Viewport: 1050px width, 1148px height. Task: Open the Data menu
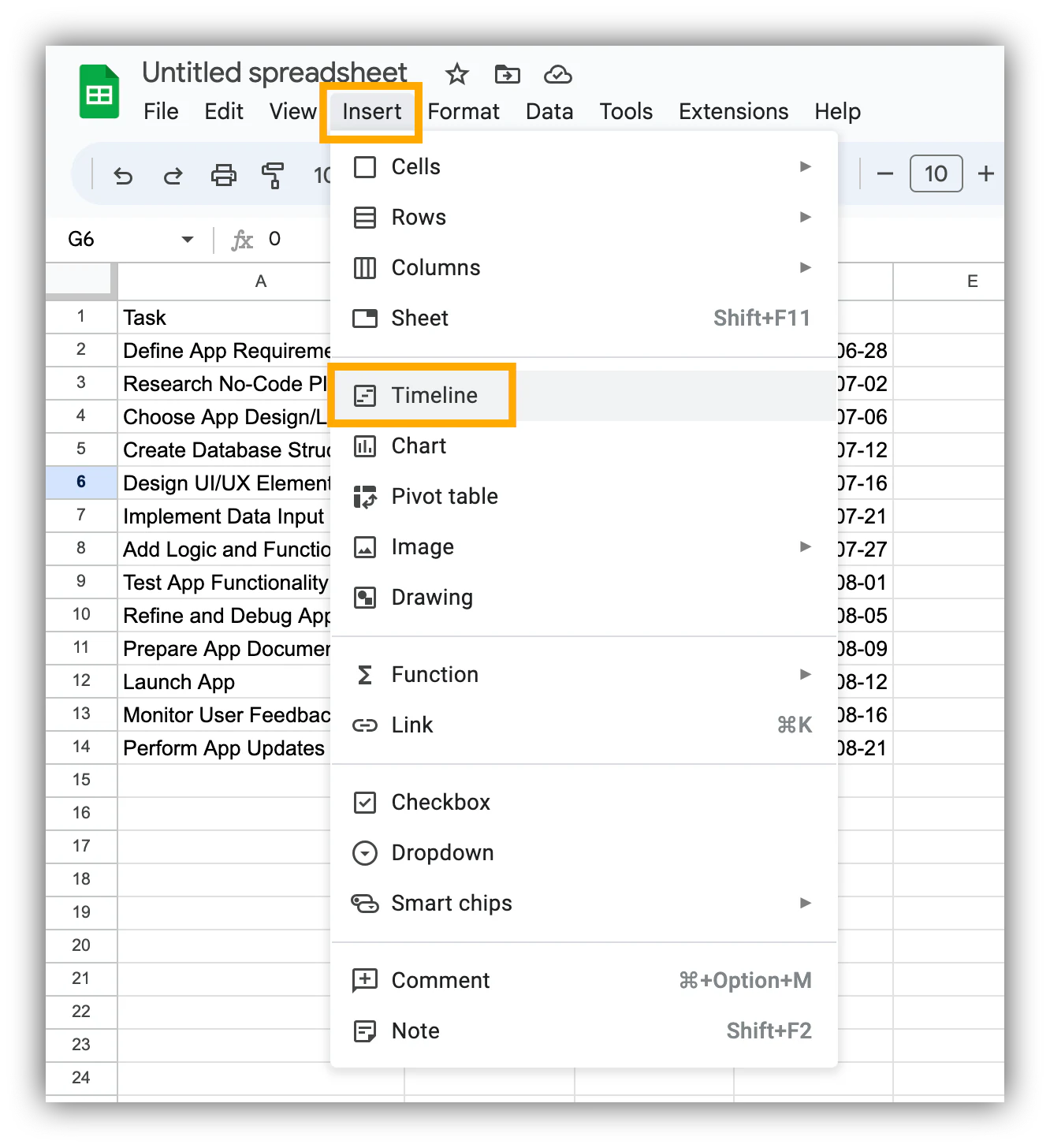coord(549,112)
